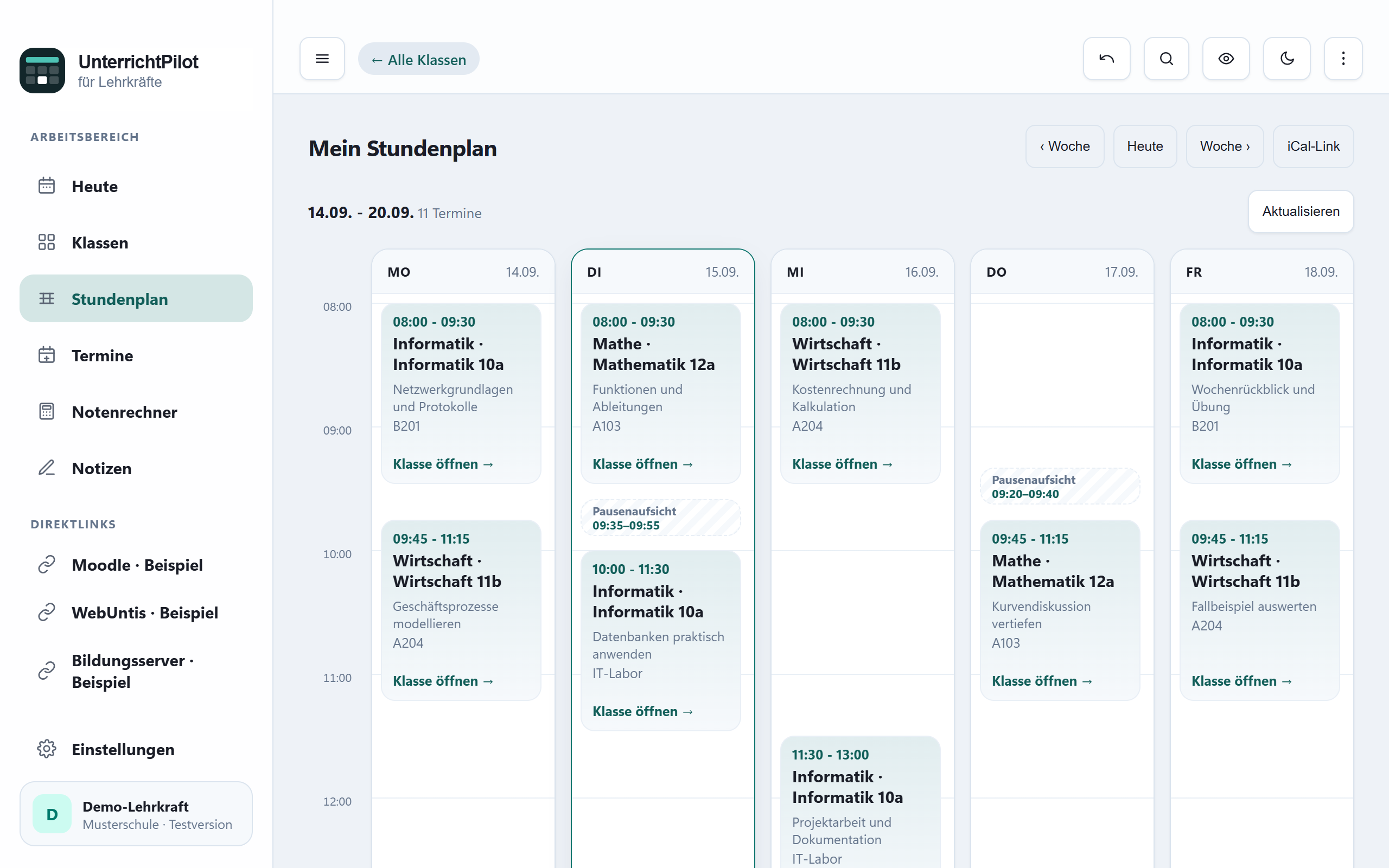This screenshot has width=1389, height=868.
Task: Open class for Tuesday 10:00 Informatik 10a
Action: [642, 711]
